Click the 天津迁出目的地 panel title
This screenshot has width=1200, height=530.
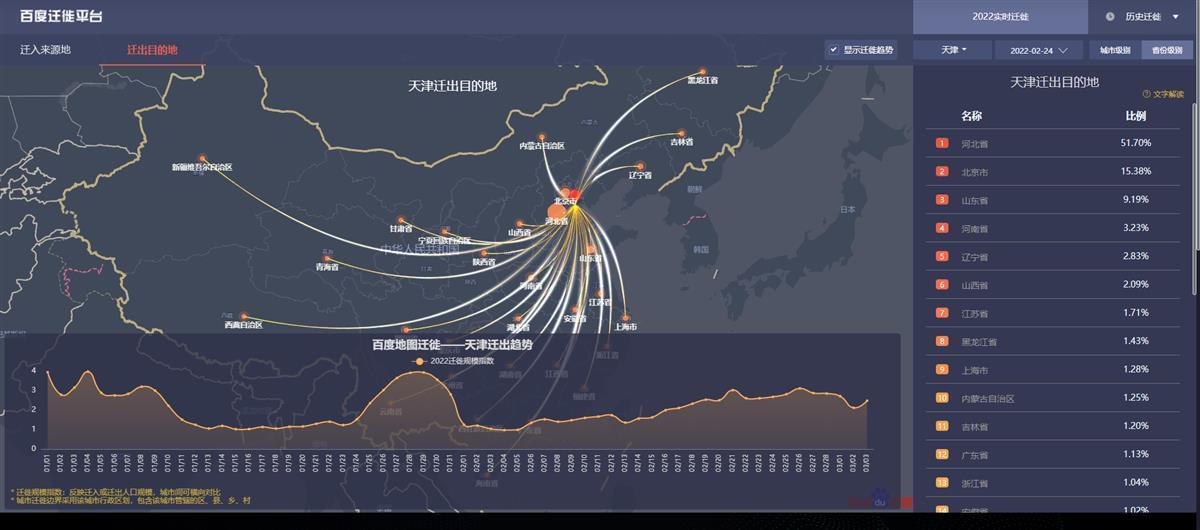click(x=1054, y=82)
